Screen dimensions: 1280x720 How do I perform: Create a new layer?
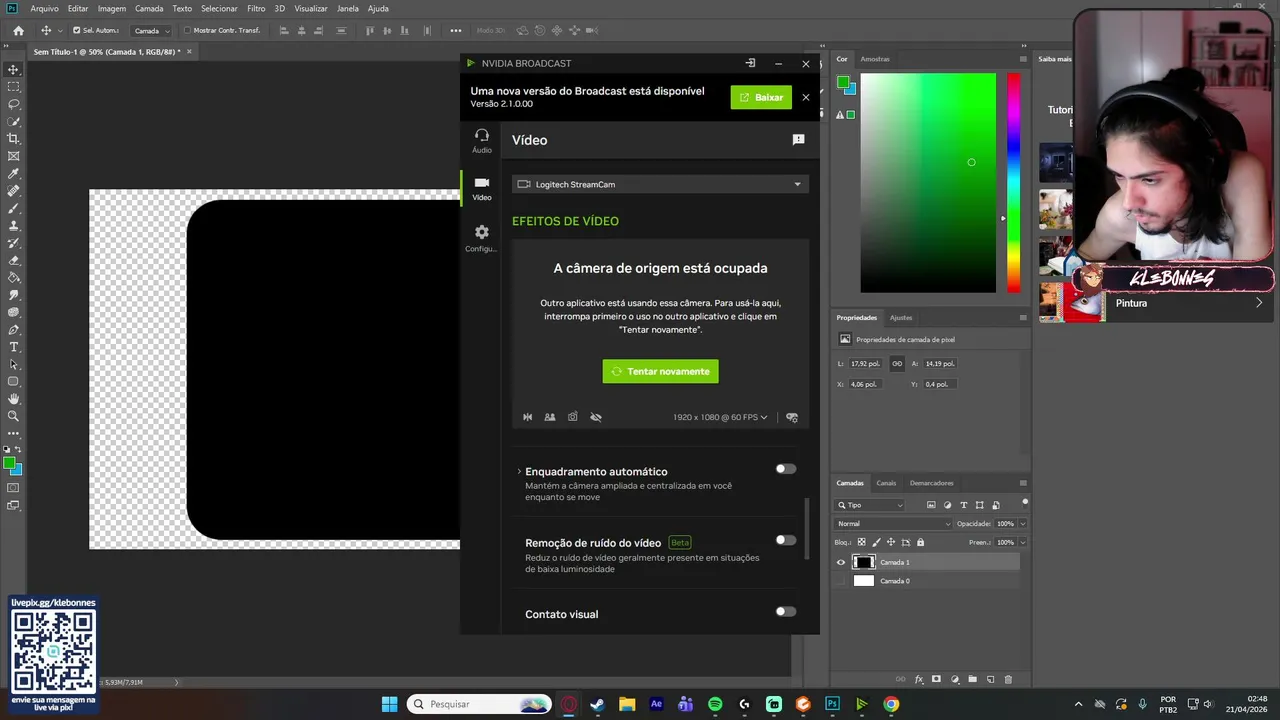990,679
